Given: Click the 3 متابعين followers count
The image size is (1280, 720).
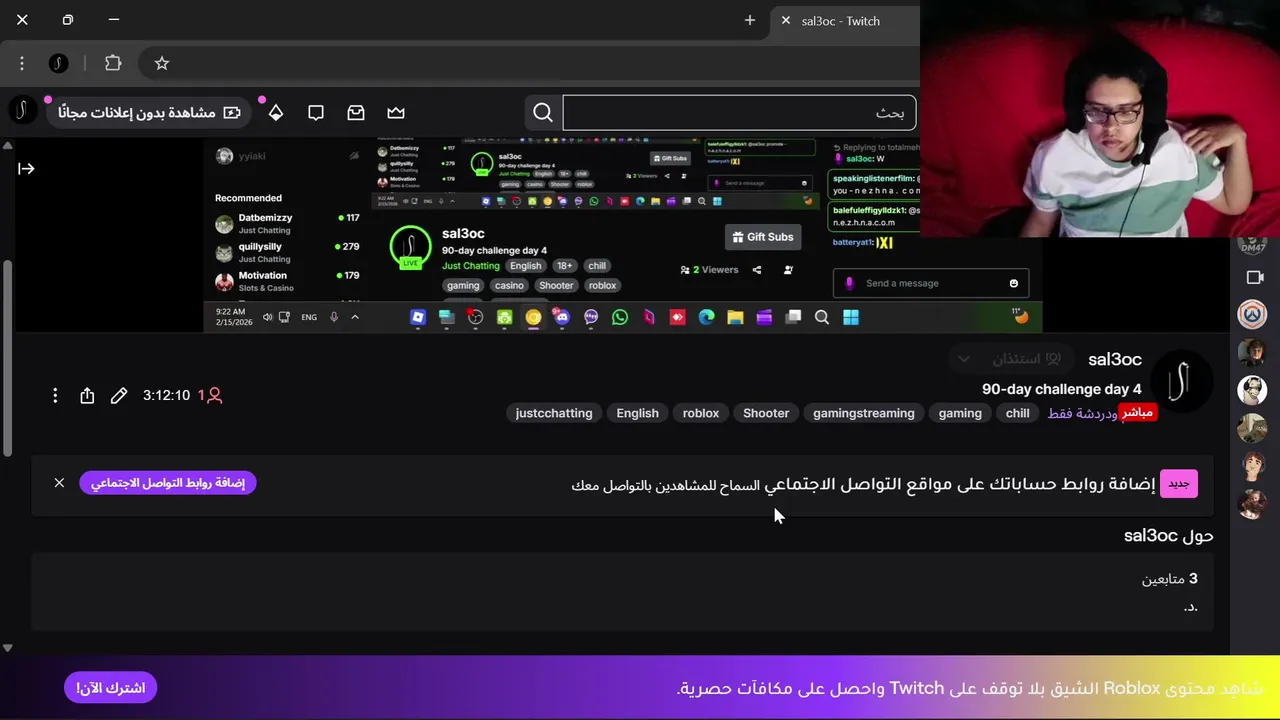Looking at the screenshot, I should click(x=1170, y=579).
